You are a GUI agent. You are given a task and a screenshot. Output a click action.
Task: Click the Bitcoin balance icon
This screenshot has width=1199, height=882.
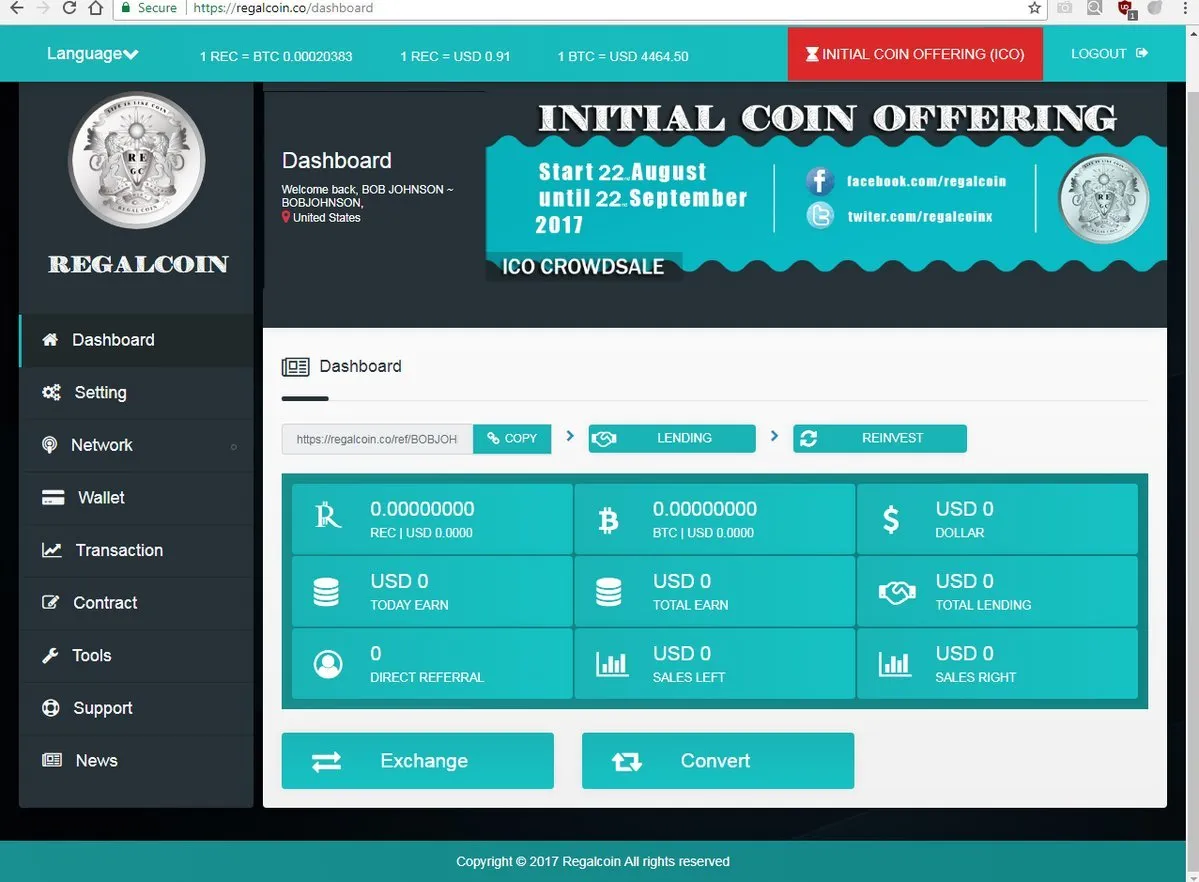[608, 520]
